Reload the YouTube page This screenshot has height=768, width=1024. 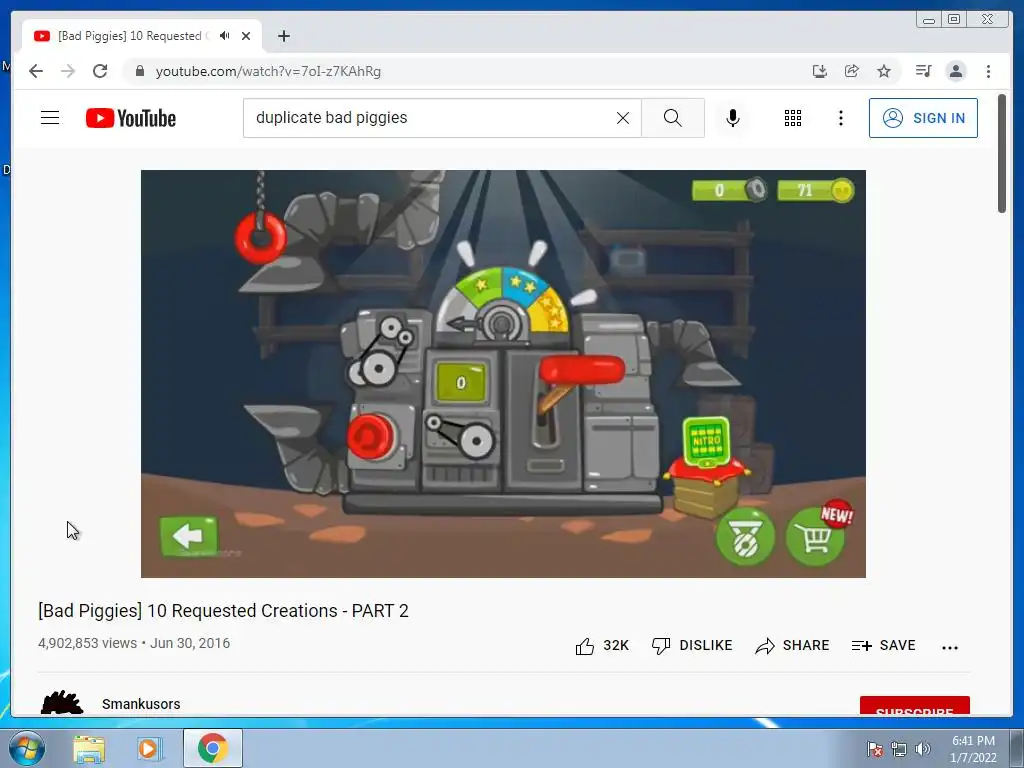(100, 71)
